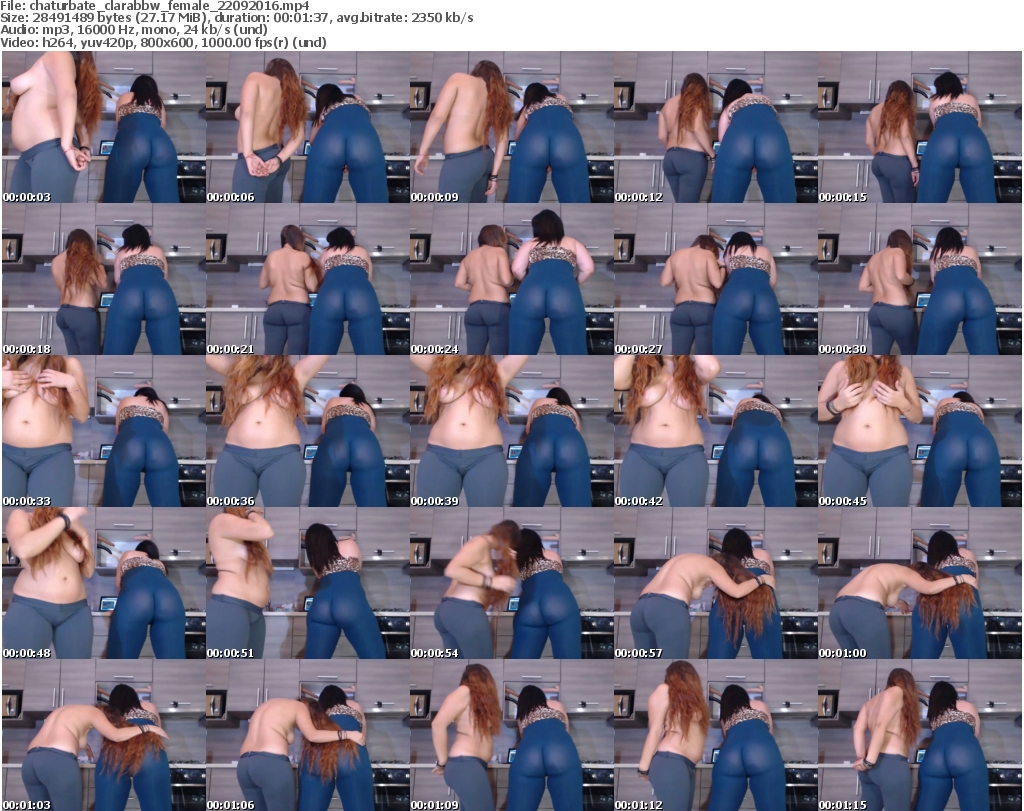Open the frame stamped 00:00:33
Screen dimensions: 1024x811
pos(104,431)
